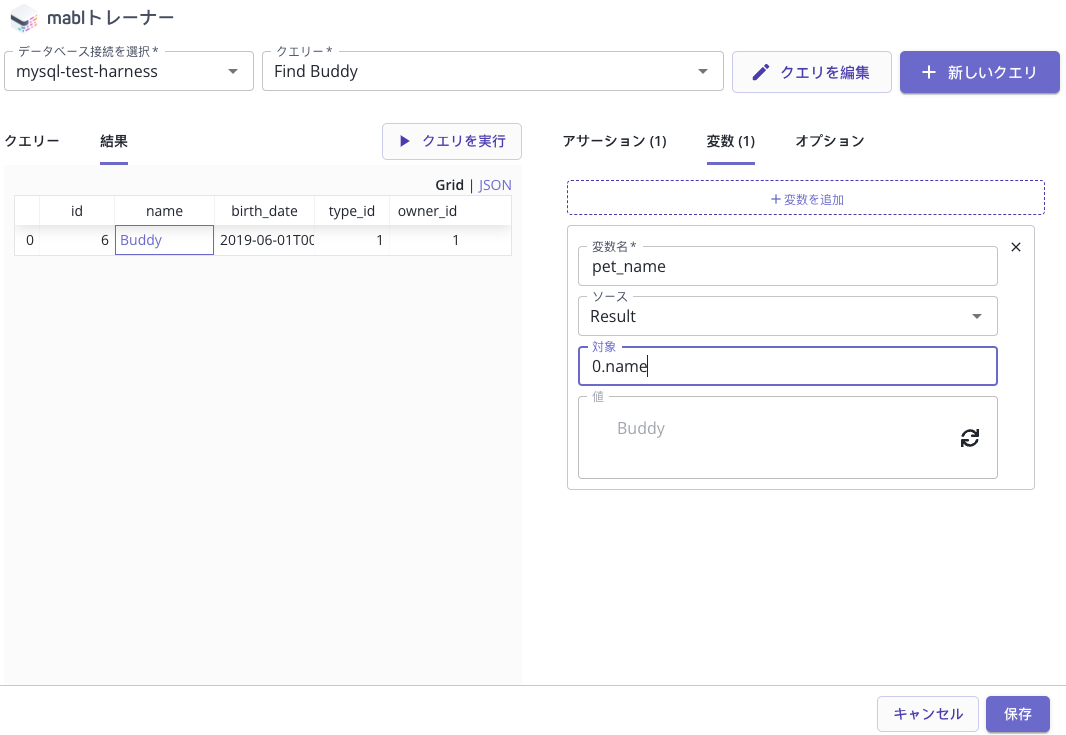This screenshot has height=735, width=1066.
Task: Refresh the variable value with the sync icon
Action: [969, 438]
